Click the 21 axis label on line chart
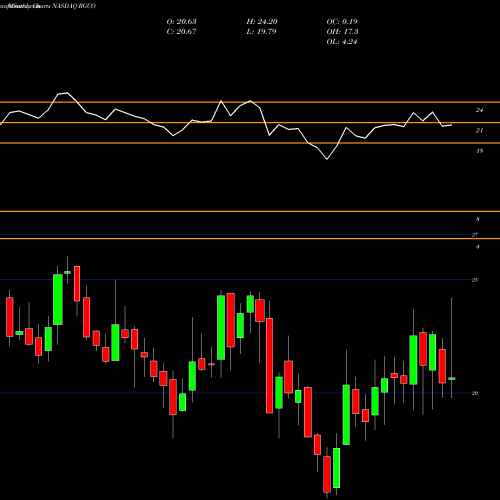Image resolution: width=500 pixels, height=500 pixels. point(479,131)
